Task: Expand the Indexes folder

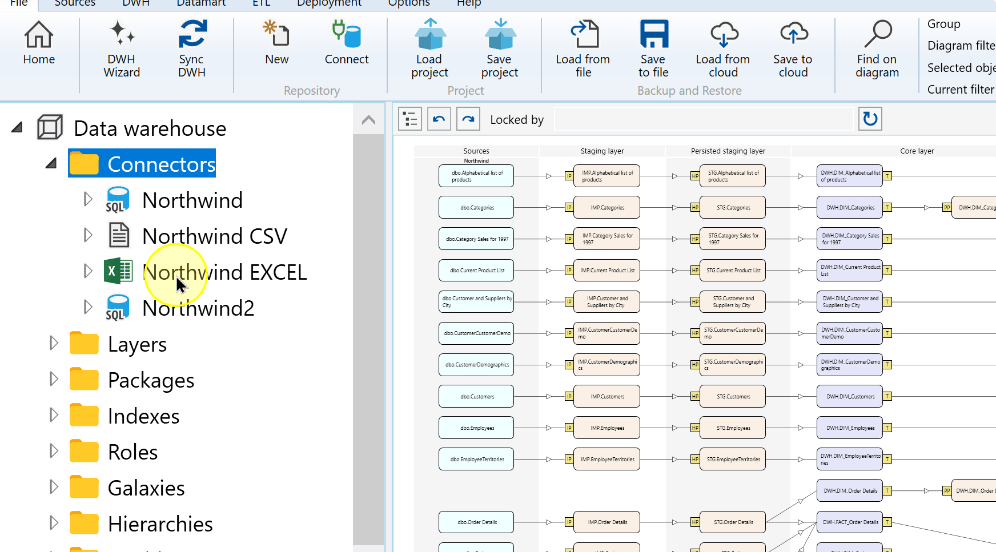Action: [x=53, y=415]
